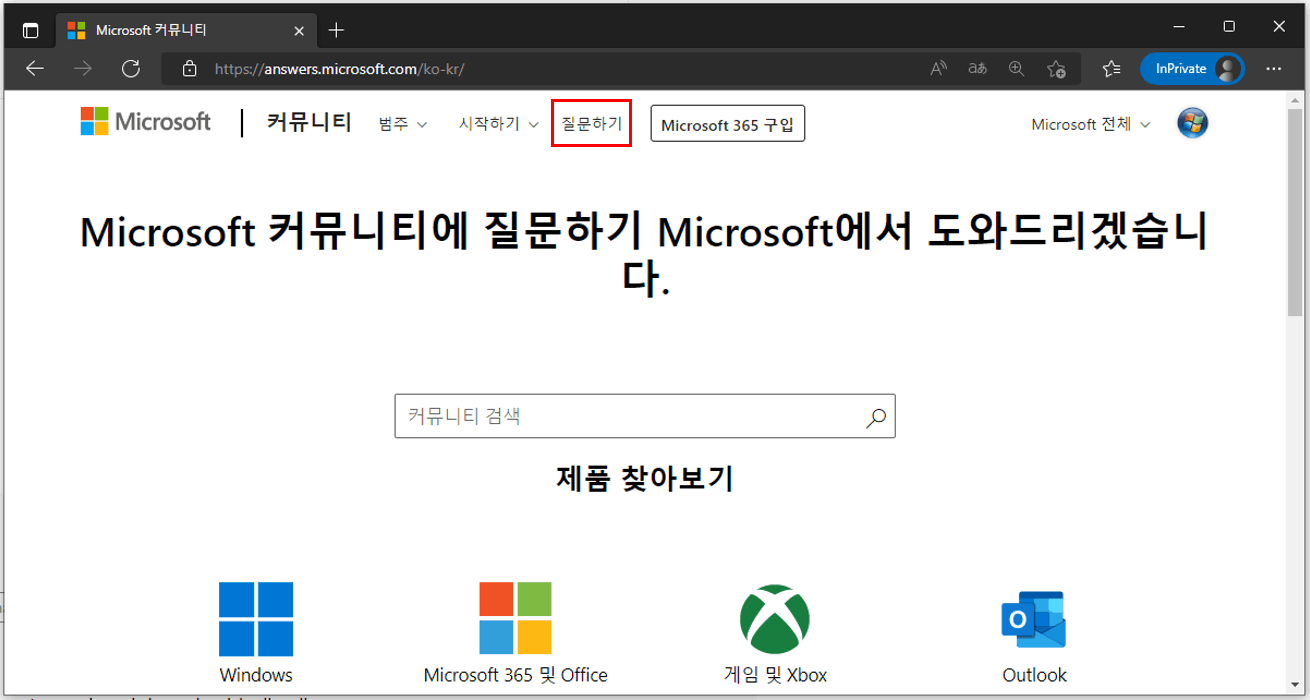This screenshot has width=1310, height=700.
Task: Click the search magnifier icon
Action: coord(876,417)
